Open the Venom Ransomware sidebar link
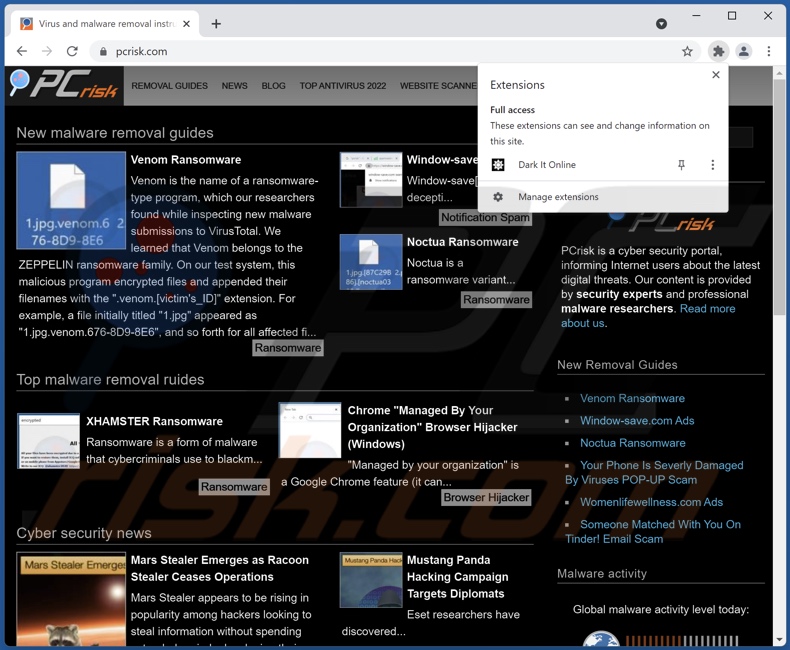 [x=632, y=398]
